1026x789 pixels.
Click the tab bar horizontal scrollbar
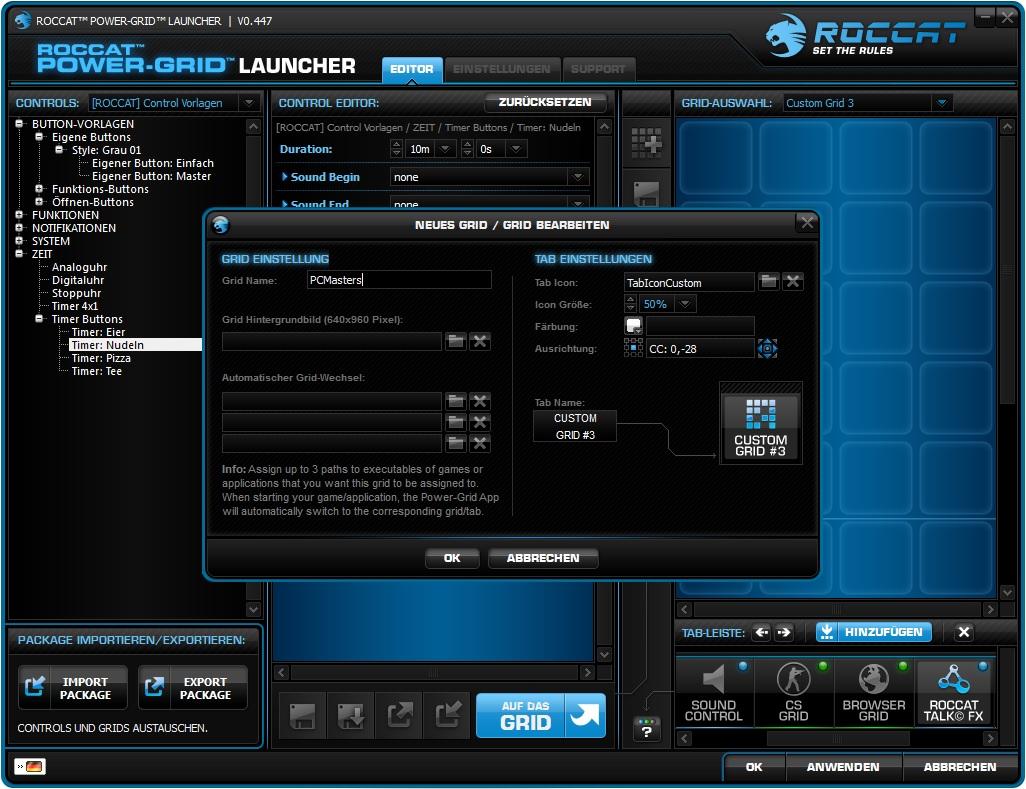pyautogui.click(x=837, y=739)
